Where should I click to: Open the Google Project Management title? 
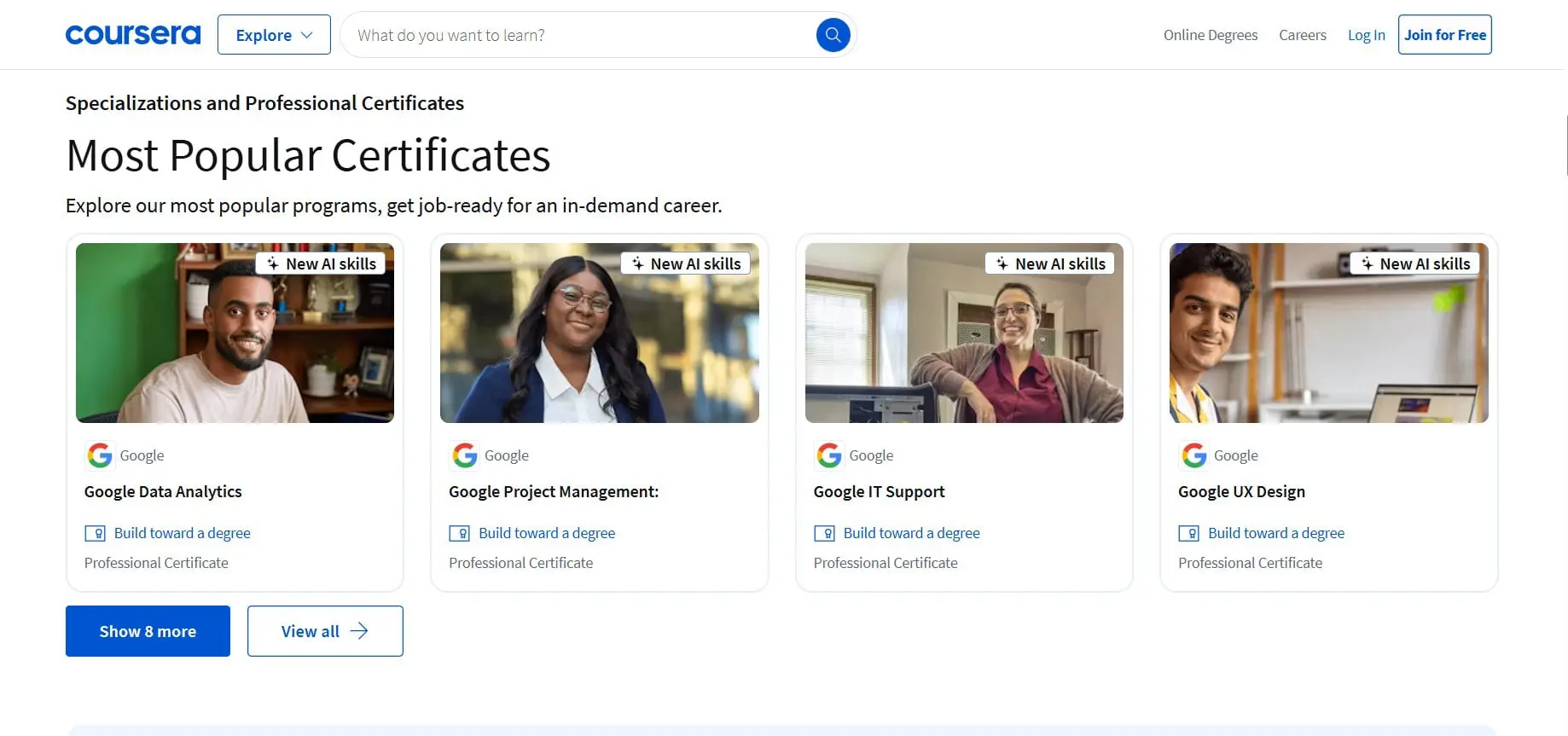click(x=554, y=492)
